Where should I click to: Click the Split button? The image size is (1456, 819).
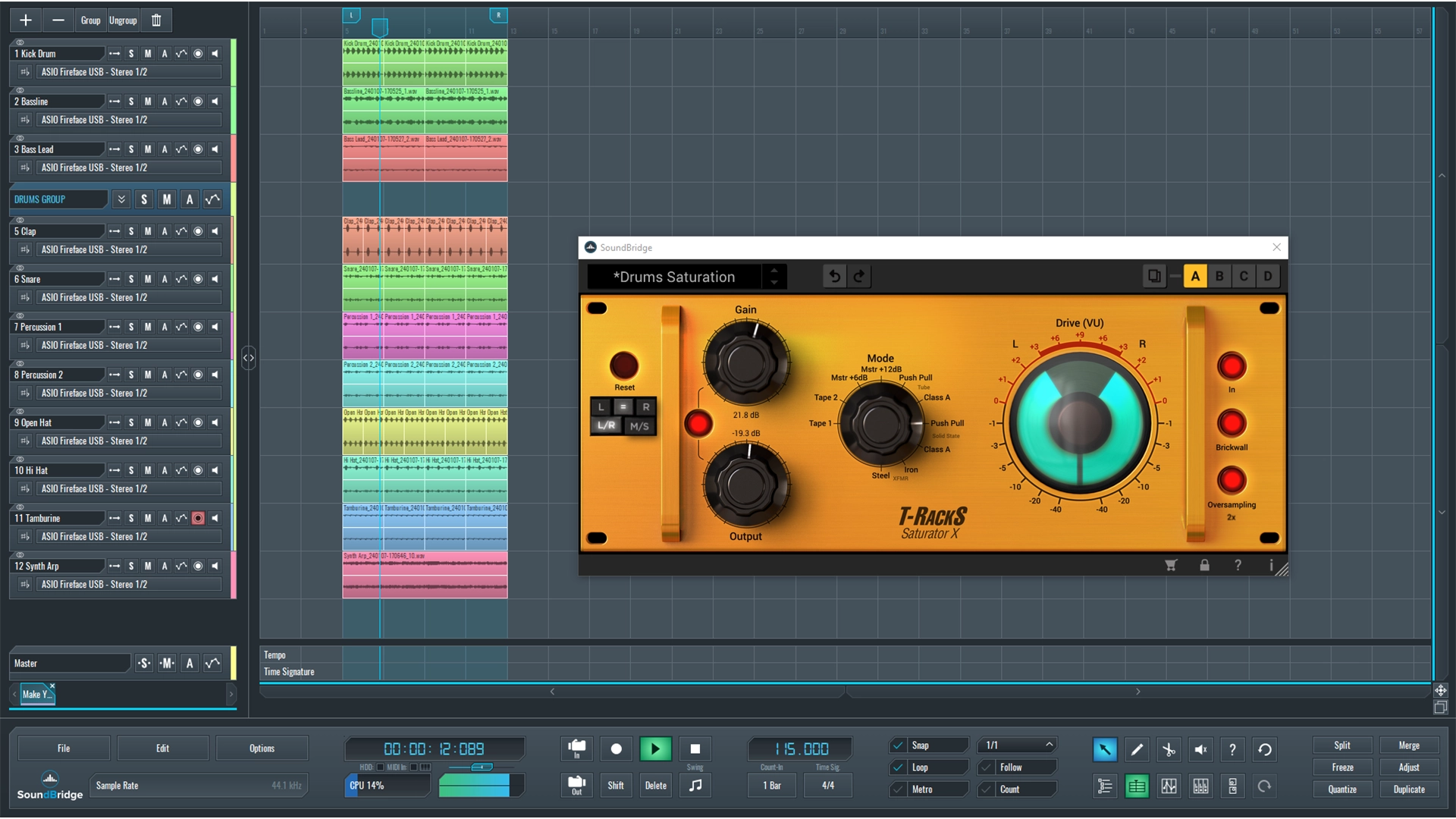point(1342,745)
